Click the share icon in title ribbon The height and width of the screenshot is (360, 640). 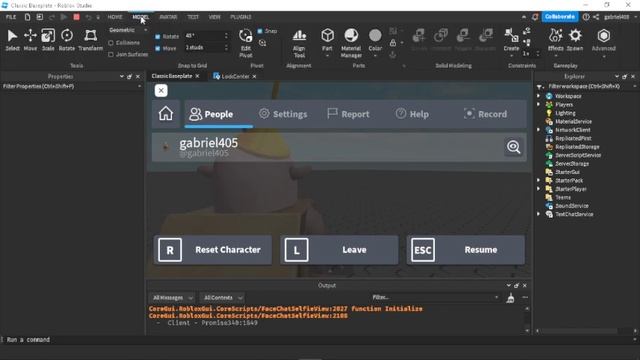tap(596, 17)
